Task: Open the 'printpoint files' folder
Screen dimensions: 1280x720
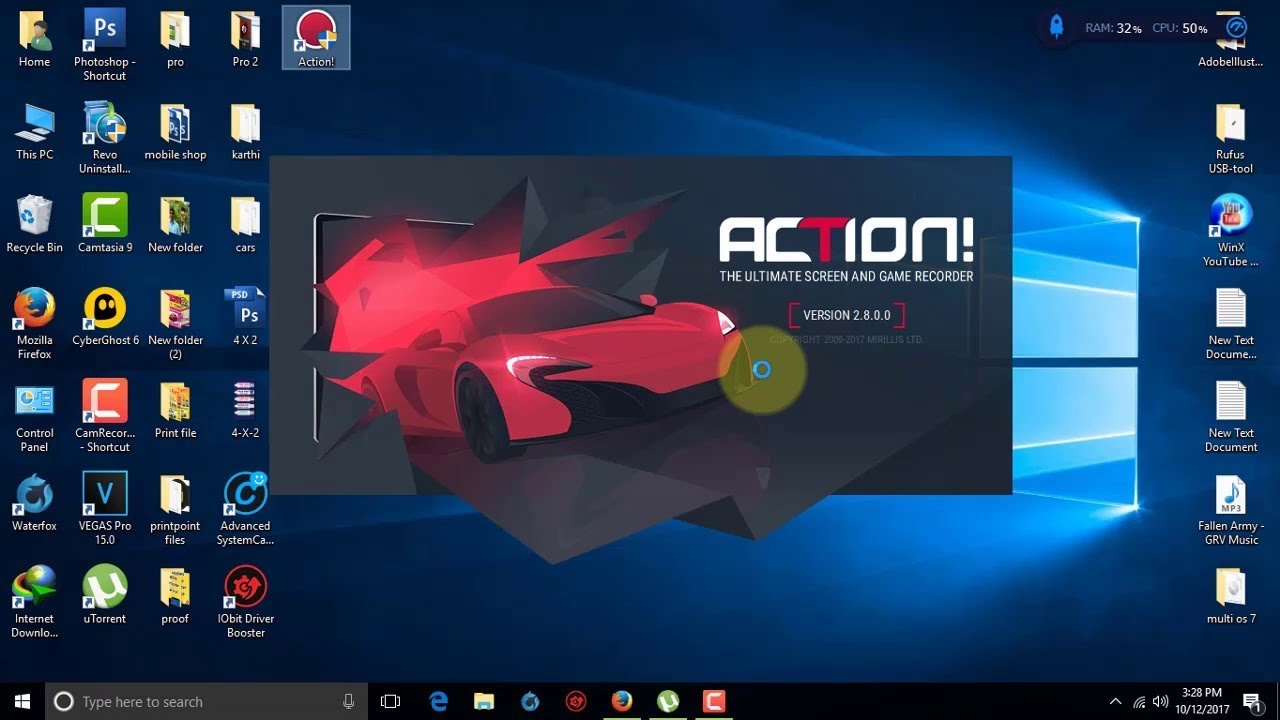Action: pyautogui.click(x=175, y=510)
